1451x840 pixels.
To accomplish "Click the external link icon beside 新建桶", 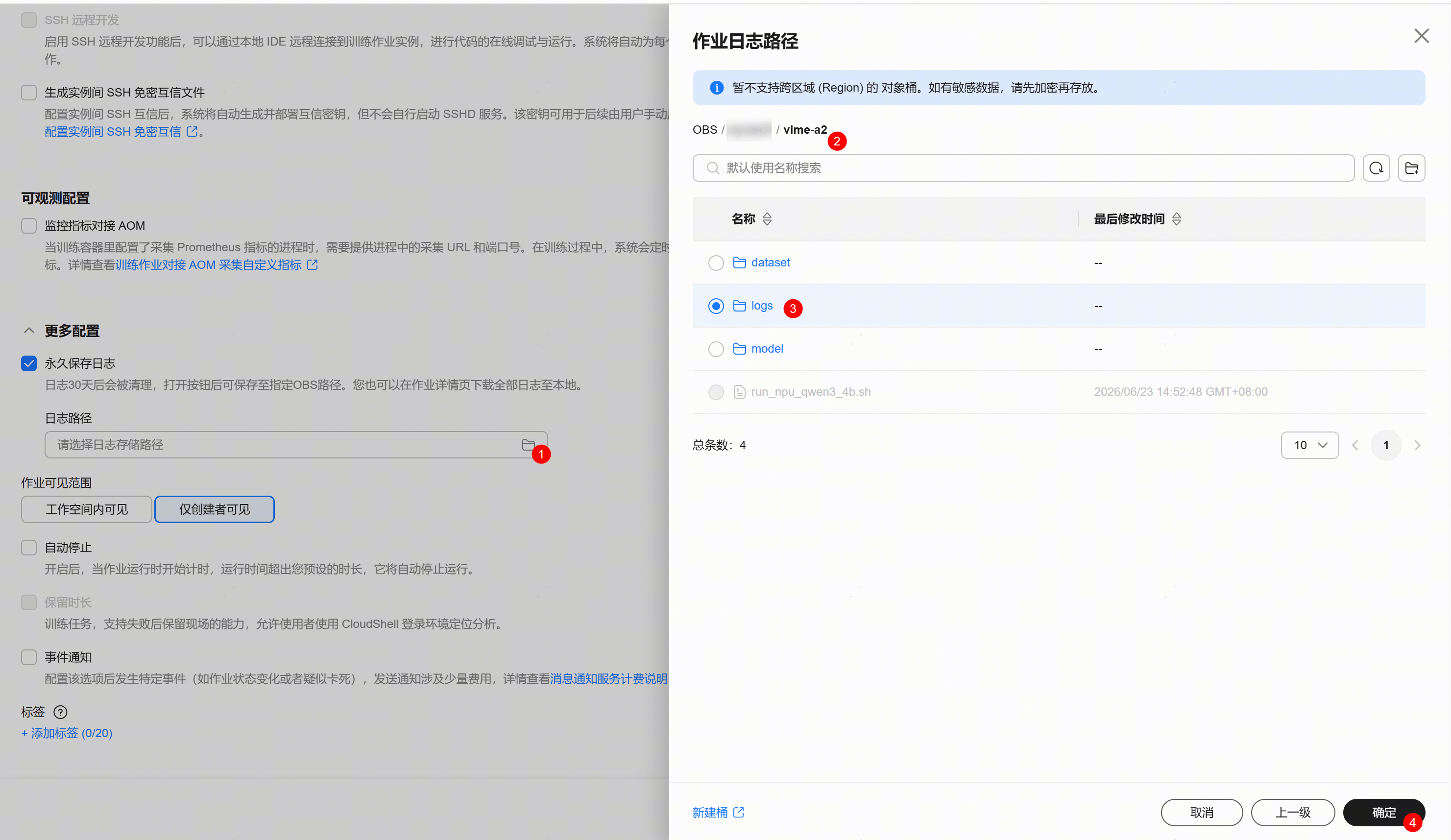I will 739,813.
